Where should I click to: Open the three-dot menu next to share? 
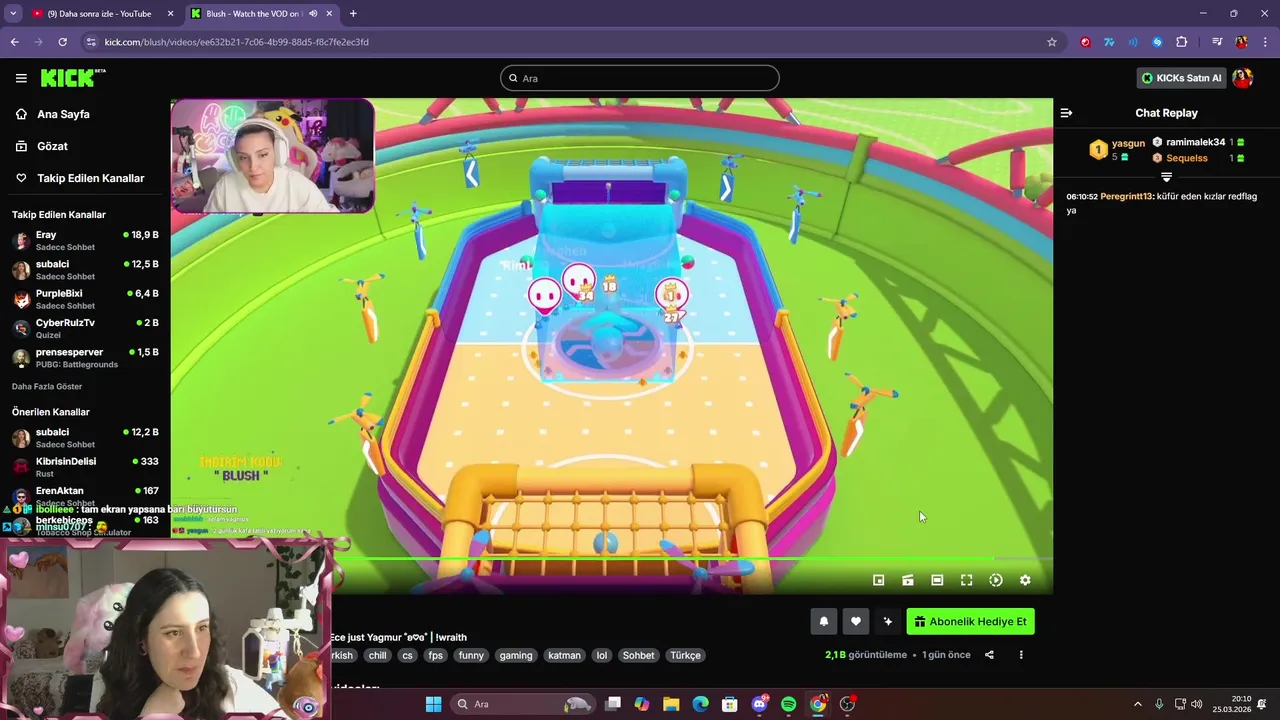pos(1021,655)
